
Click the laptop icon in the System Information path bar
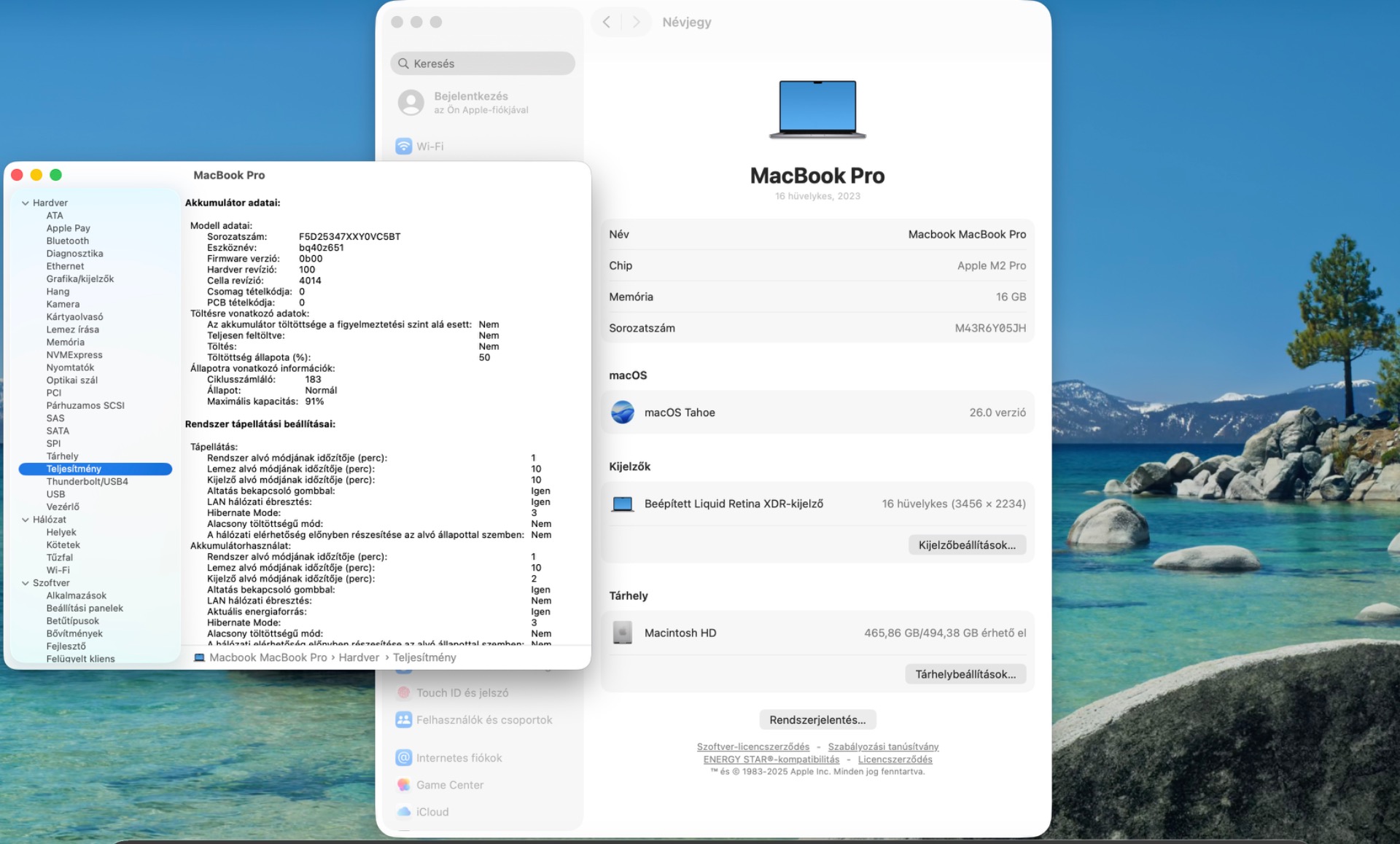point(199,657)
